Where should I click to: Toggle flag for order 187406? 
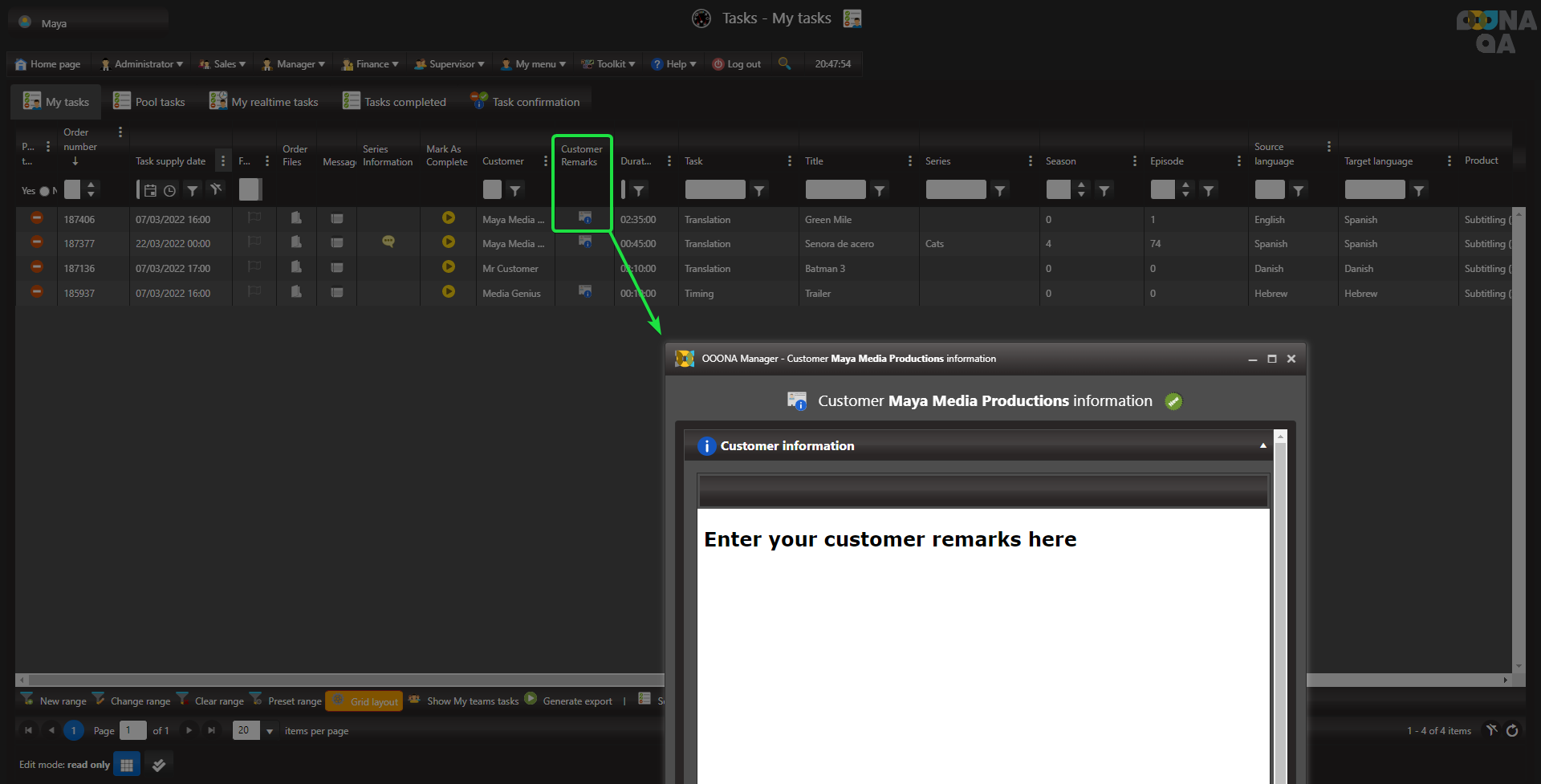[254, 218]
